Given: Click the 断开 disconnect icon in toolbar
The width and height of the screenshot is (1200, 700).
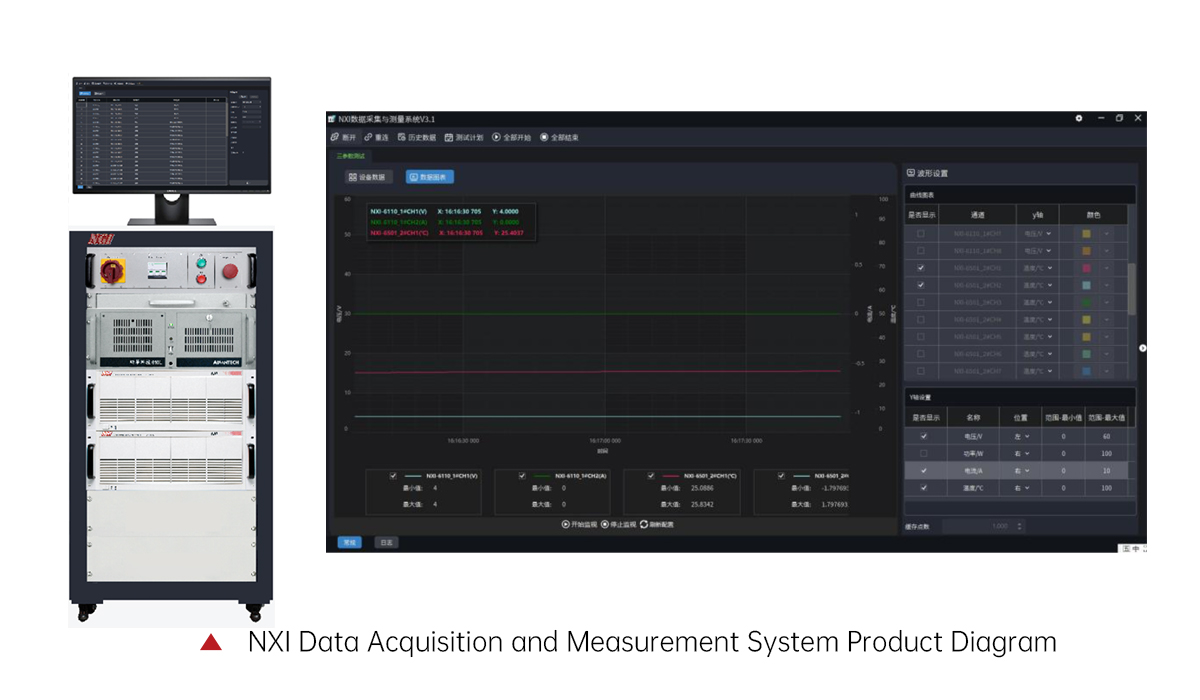Looking at the screenshot, I should (335, 137).
